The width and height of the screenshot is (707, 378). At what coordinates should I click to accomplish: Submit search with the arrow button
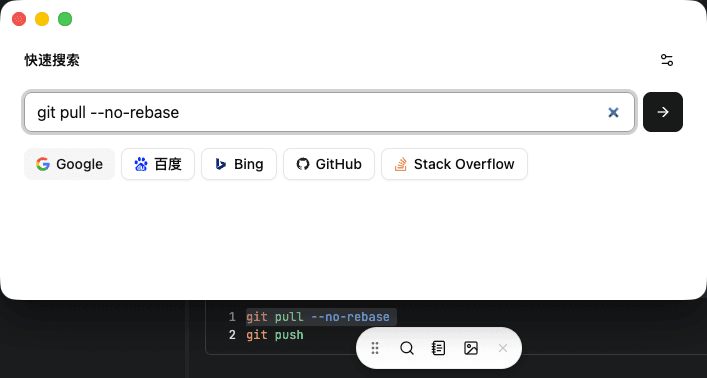pyautogui.click(x=663, y=112)
